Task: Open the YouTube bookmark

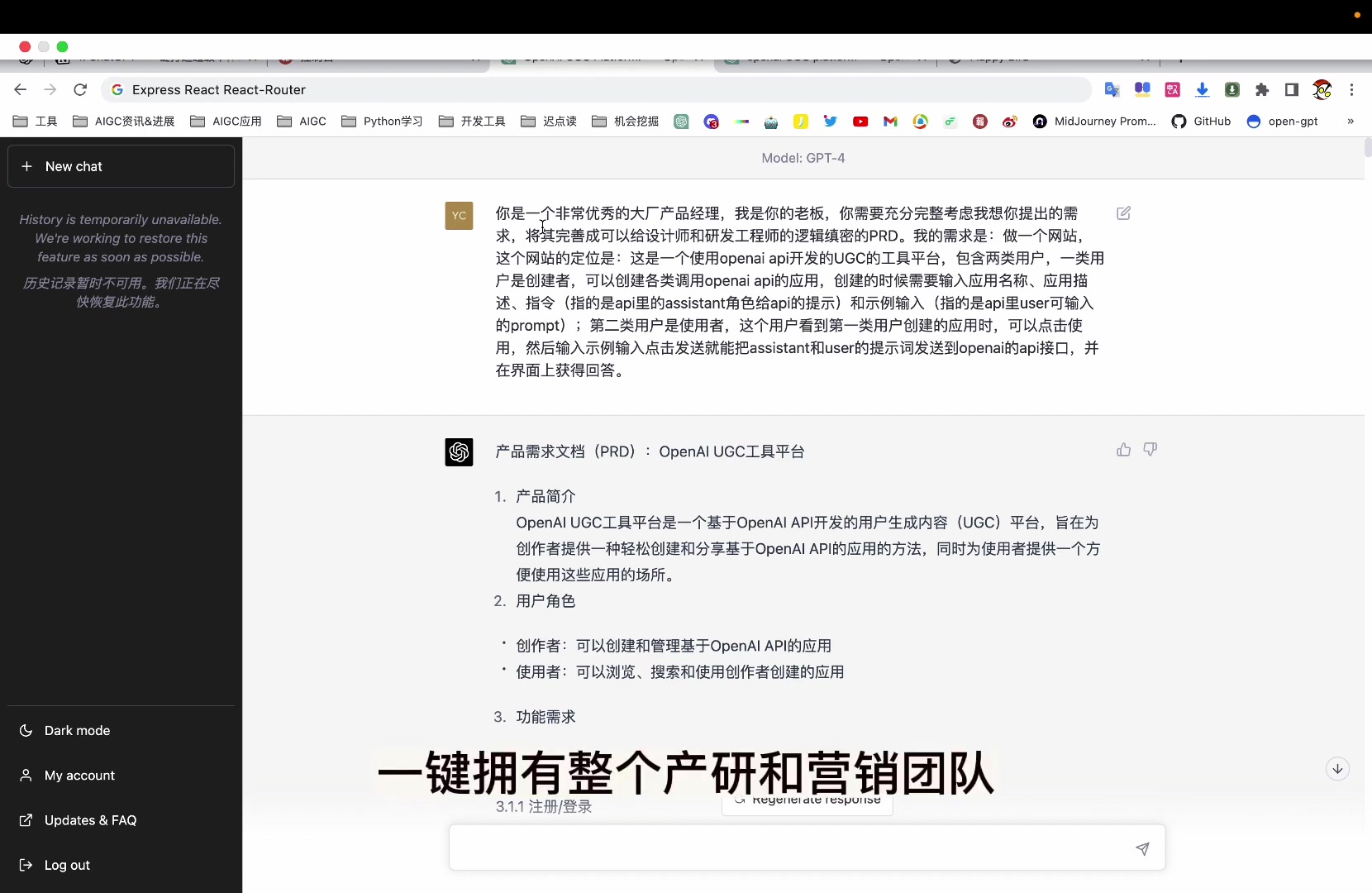Action: click(x=860, y=122)
